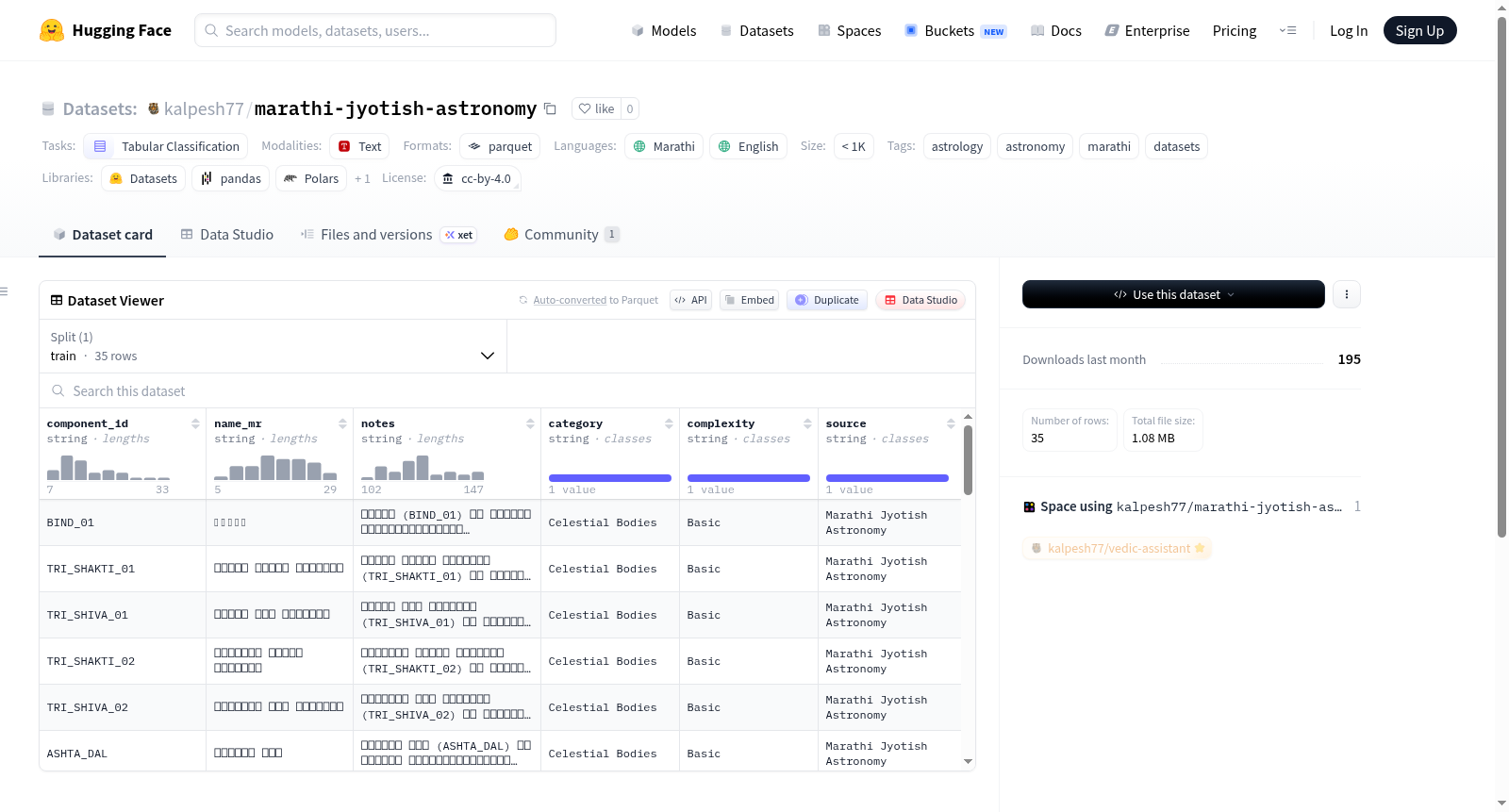Click the kalpesh77 user avatar icon
Image resolution: width=1509 pixels, height=812 pixels.
(154, 108)
